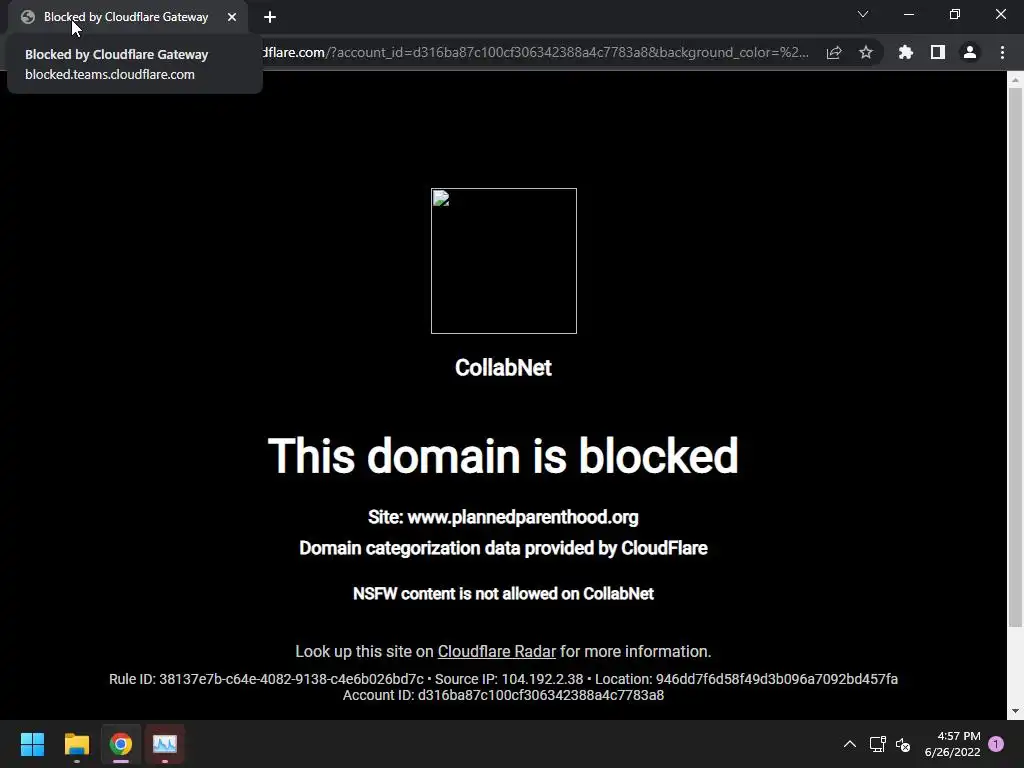
Task: Open File Explorer from the taskbar
Action: [77, 744]
